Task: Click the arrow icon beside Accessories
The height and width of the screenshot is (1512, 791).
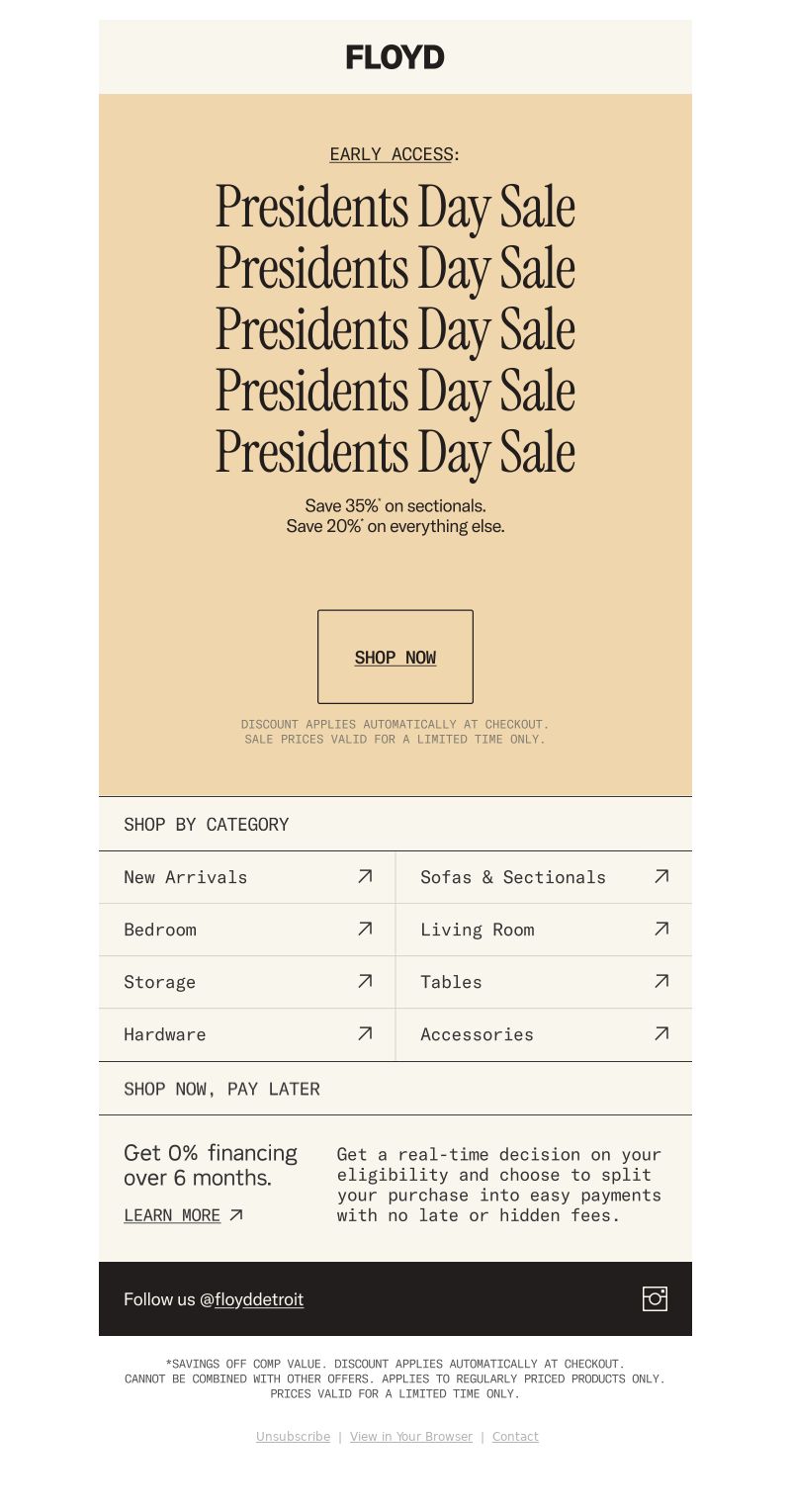Action: pos(661,1033)
